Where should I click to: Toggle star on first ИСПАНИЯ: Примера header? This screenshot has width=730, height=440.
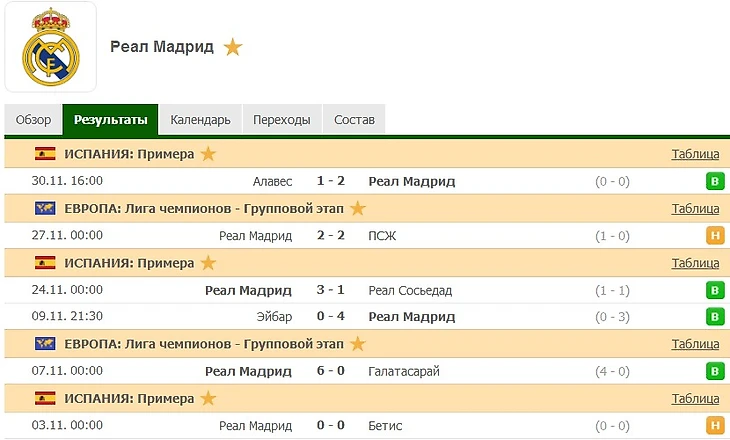208,154
